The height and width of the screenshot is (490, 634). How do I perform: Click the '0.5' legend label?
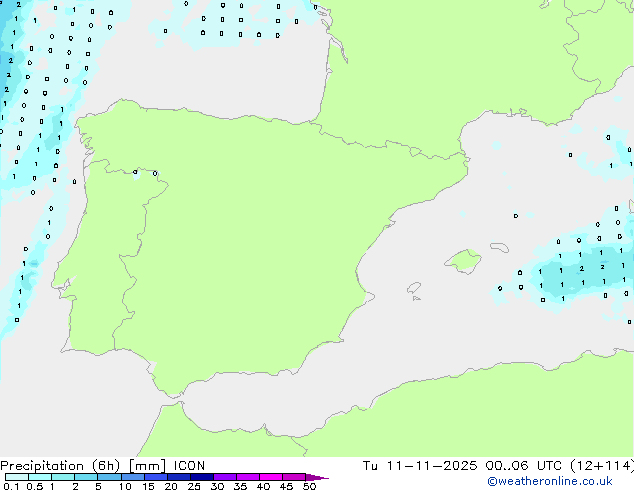[34, 486]
